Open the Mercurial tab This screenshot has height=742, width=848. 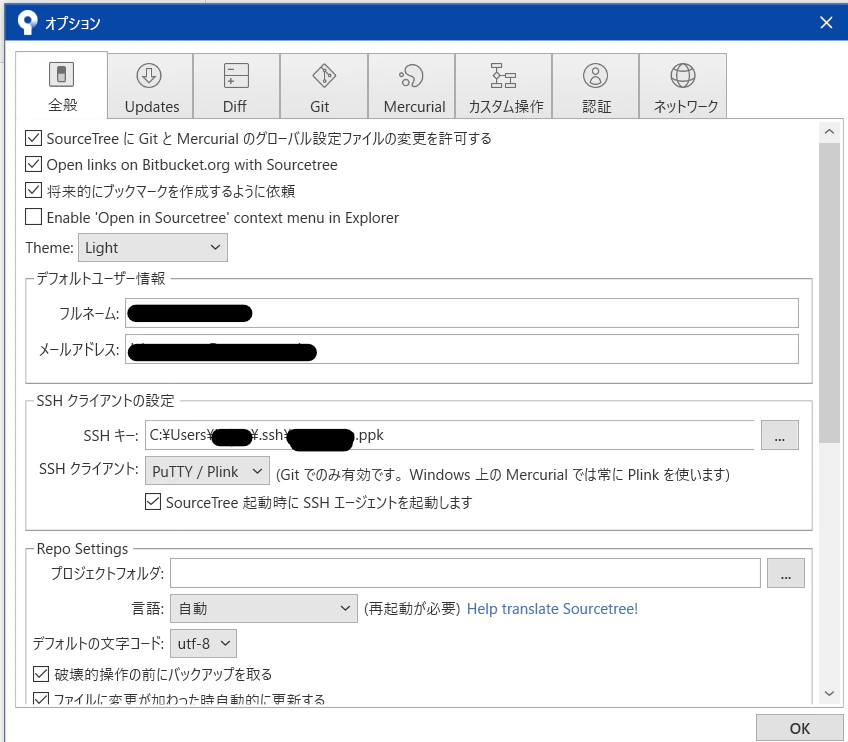coord(412,86)
